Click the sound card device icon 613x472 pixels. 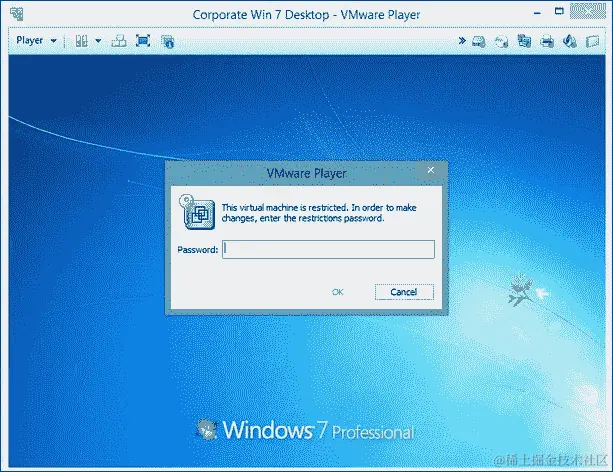click(x=570, y=41)
